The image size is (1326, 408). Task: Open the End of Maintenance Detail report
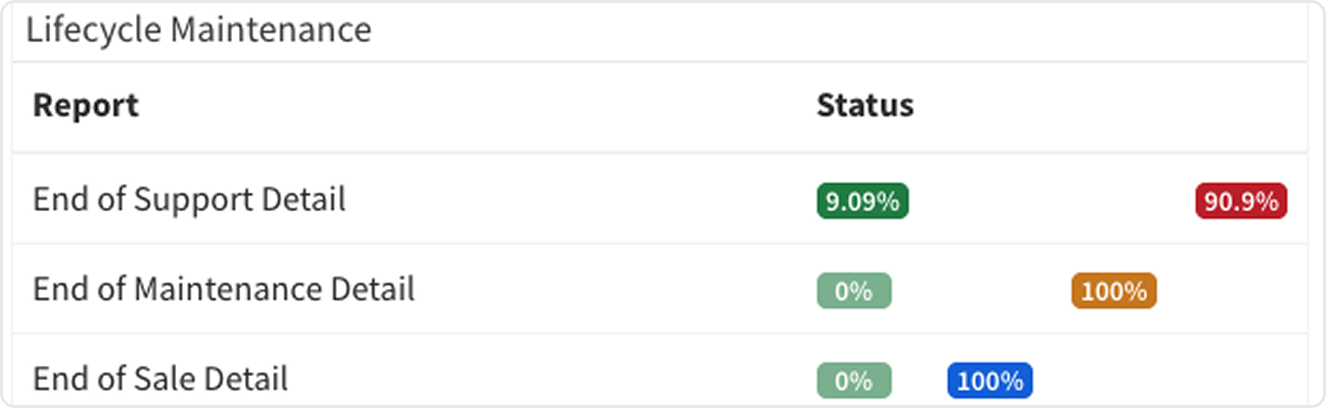click(223, 290)
